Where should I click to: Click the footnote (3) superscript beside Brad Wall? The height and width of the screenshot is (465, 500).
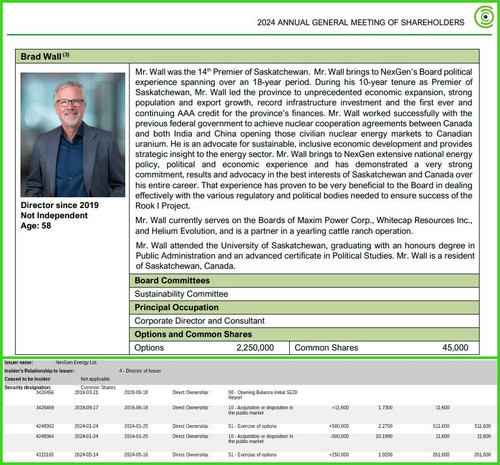pyautogui.click(x=66, y=55)
